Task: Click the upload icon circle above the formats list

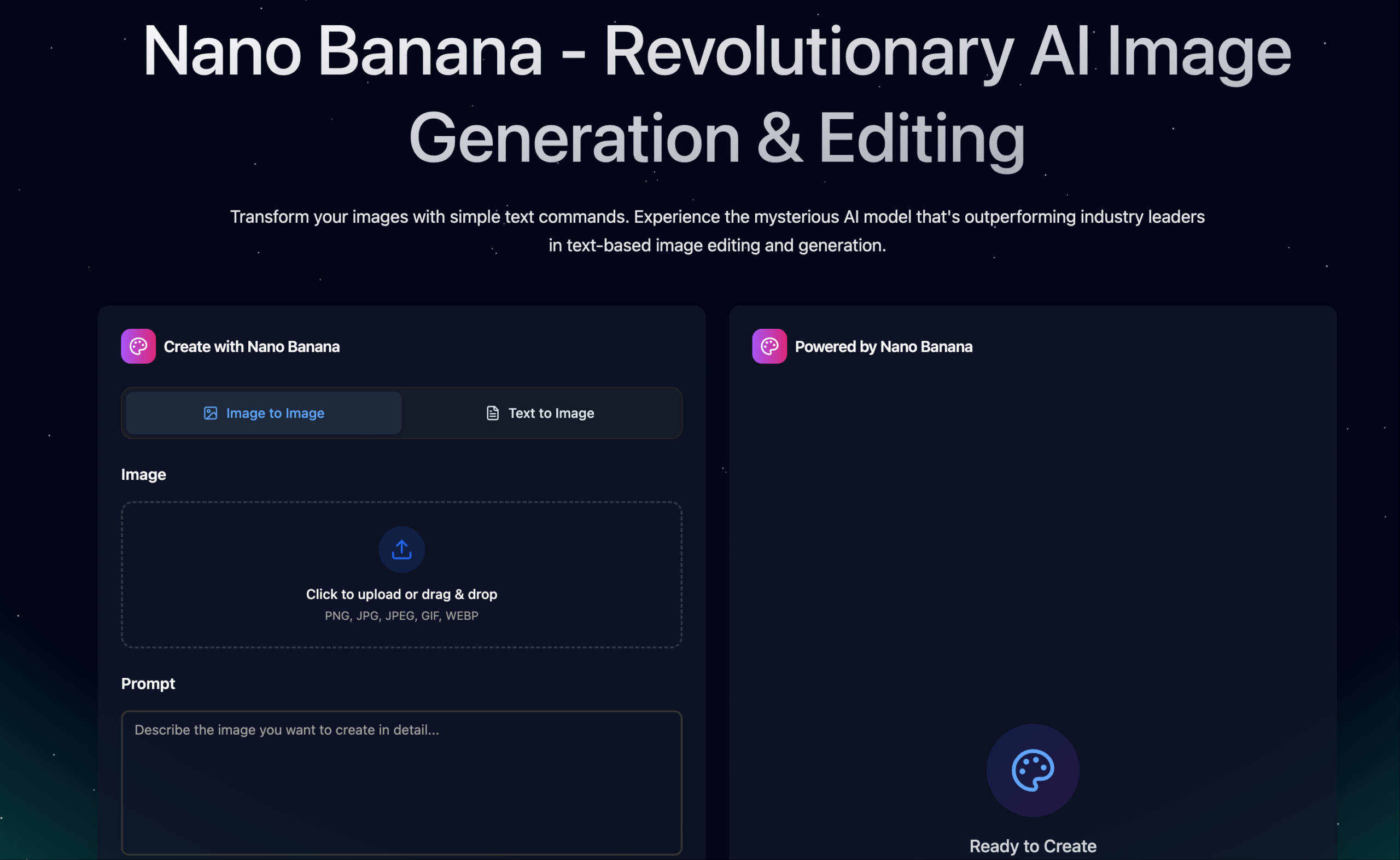Action: 401,549
